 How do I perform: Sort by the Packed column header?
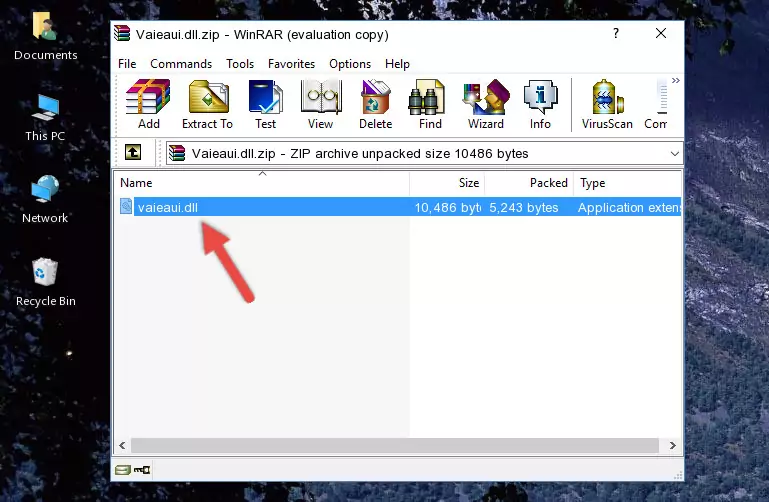pos(529,183)
